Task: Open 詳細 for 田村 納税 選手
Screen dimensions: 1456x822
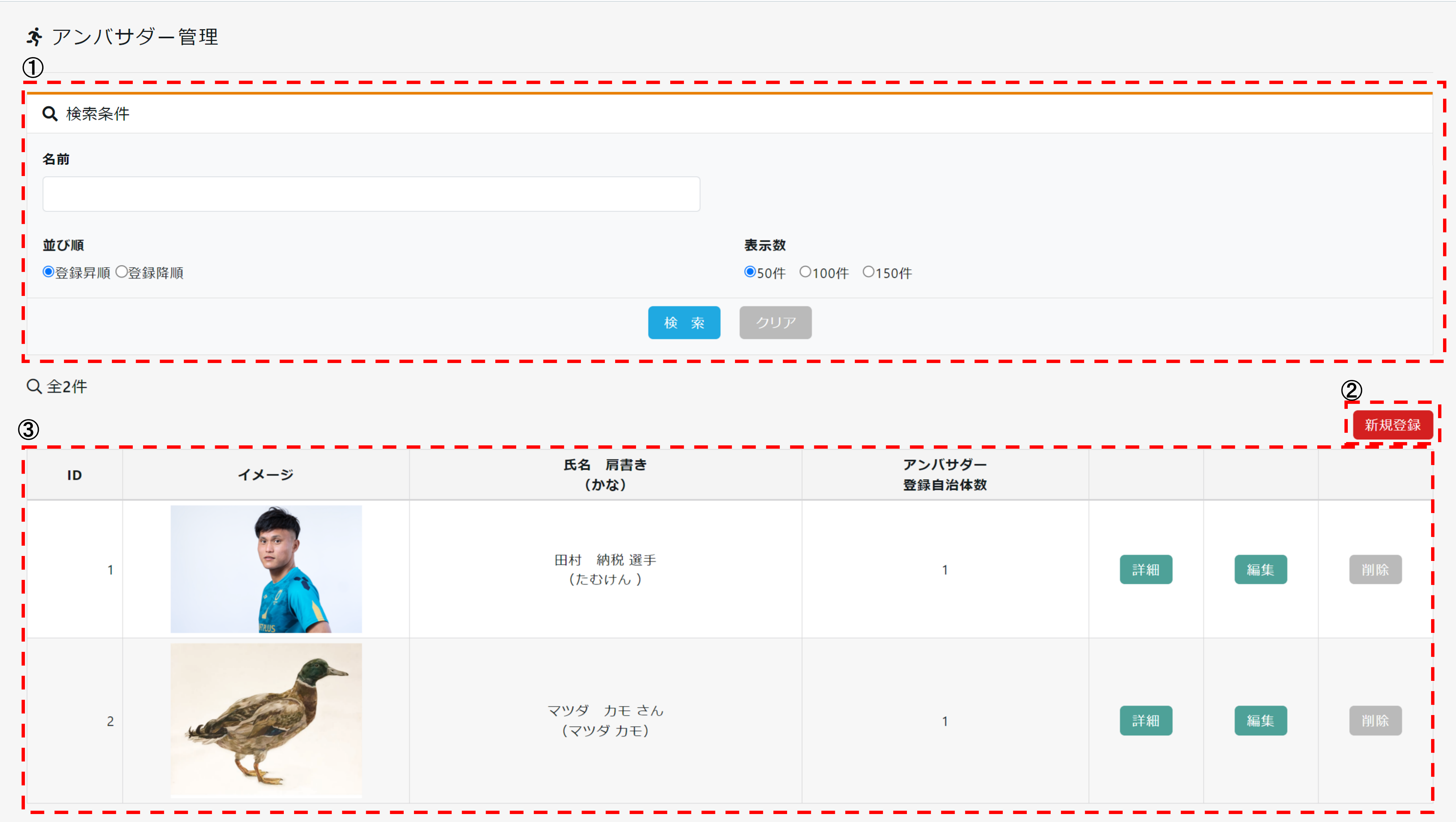Action: (1146, 569)
